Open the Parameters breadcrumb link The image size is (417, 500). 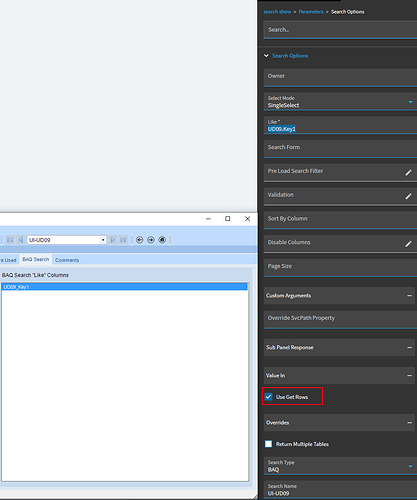(x=311, y=12)
